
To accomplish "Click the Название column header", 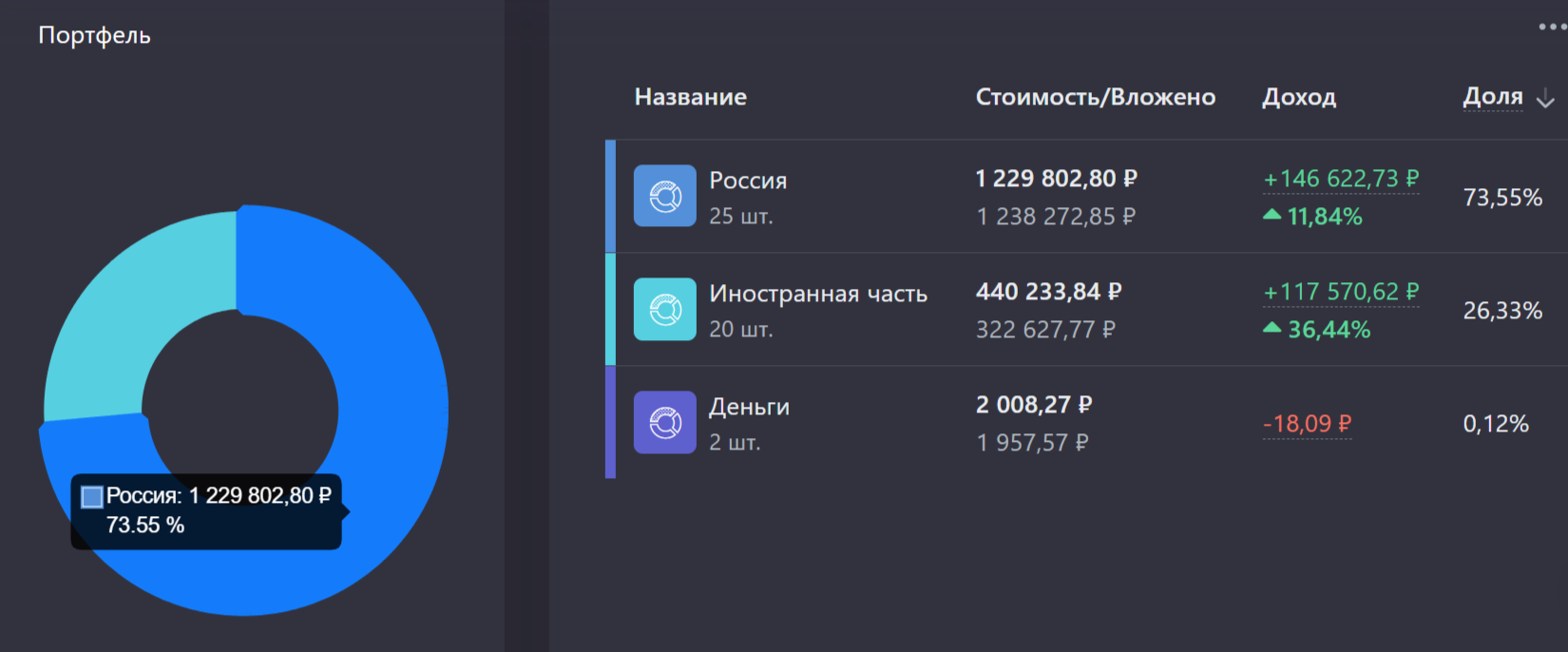I will (691, 97).
